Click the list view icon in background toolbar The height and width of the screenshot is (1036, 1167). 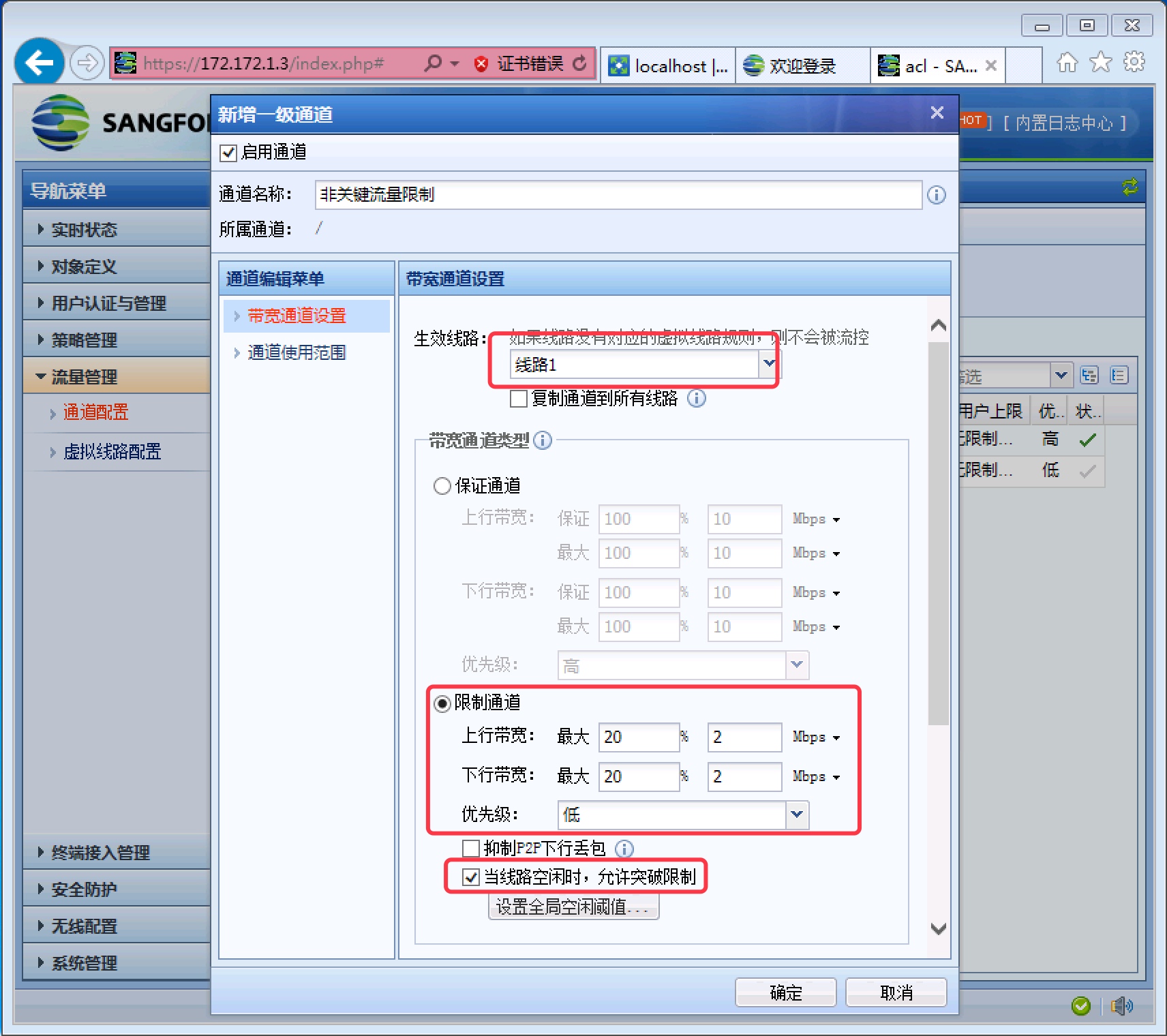coord(1119,376)
